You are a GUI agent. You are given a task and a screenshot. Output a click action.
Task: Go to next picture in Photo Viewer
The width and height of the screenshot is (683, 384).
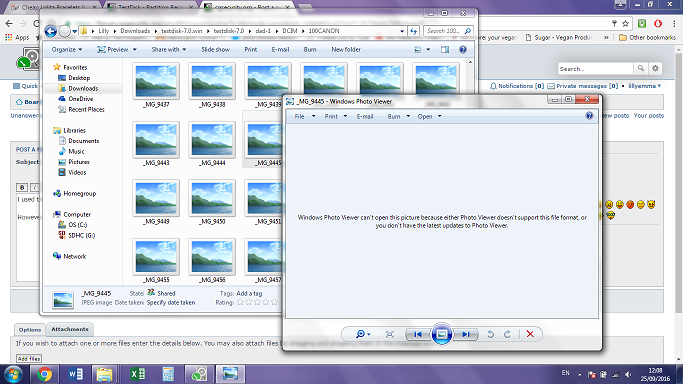(466, 334)
